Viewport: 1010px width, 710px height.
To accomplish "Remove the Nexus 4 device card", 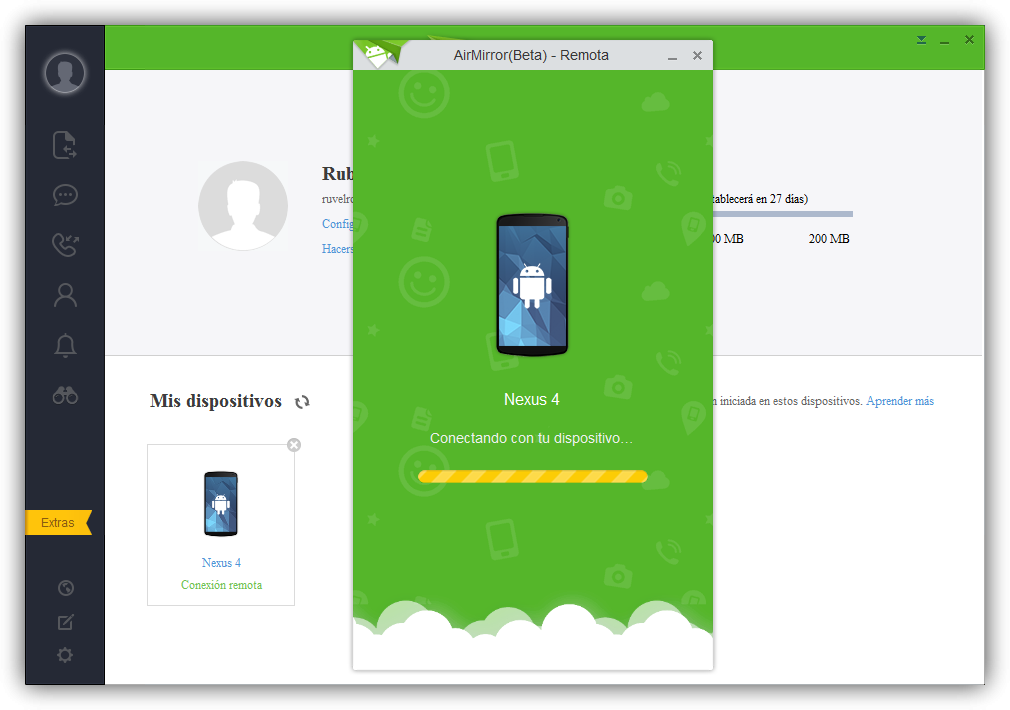I will [x=294, y=445].
